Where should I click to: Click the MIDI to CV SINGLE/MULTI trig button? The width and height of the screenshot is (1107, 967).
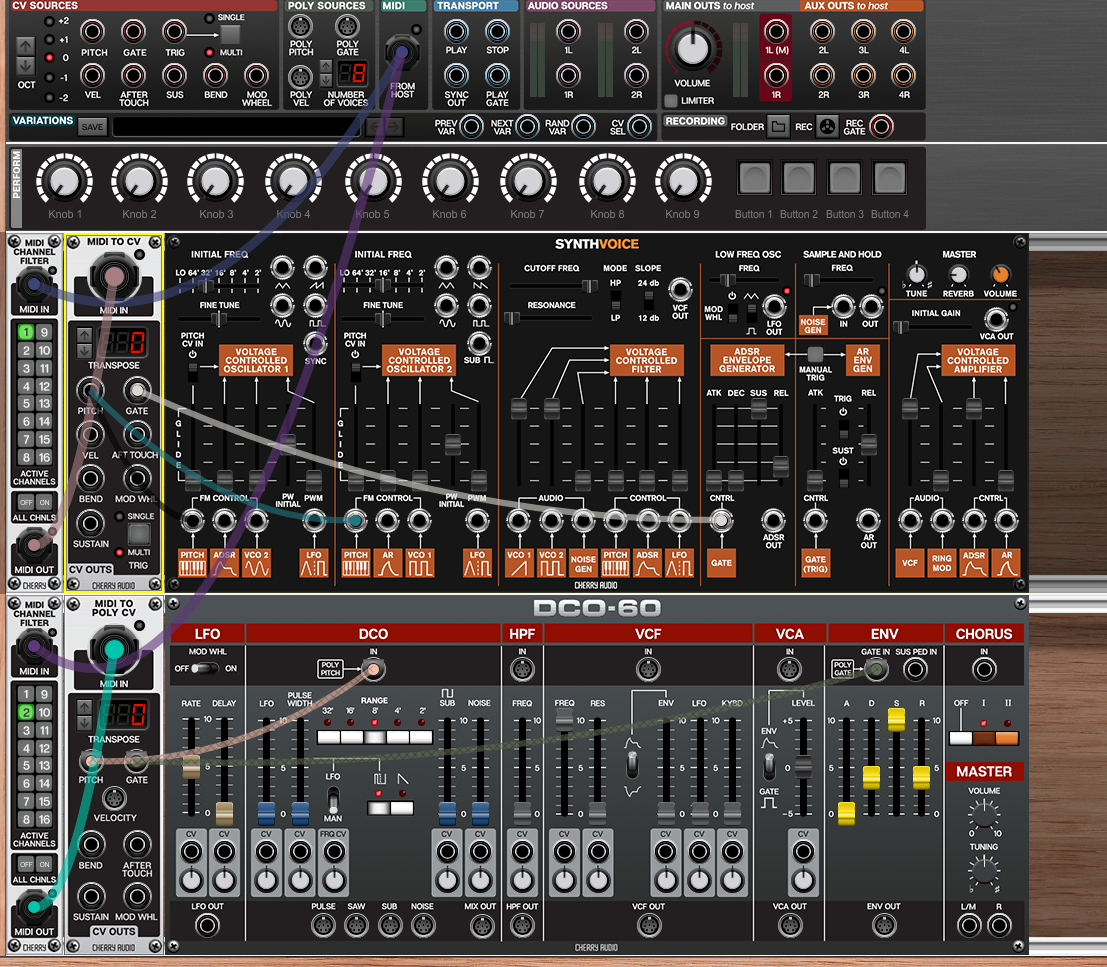pyautogui.click(x=138, y=534)
